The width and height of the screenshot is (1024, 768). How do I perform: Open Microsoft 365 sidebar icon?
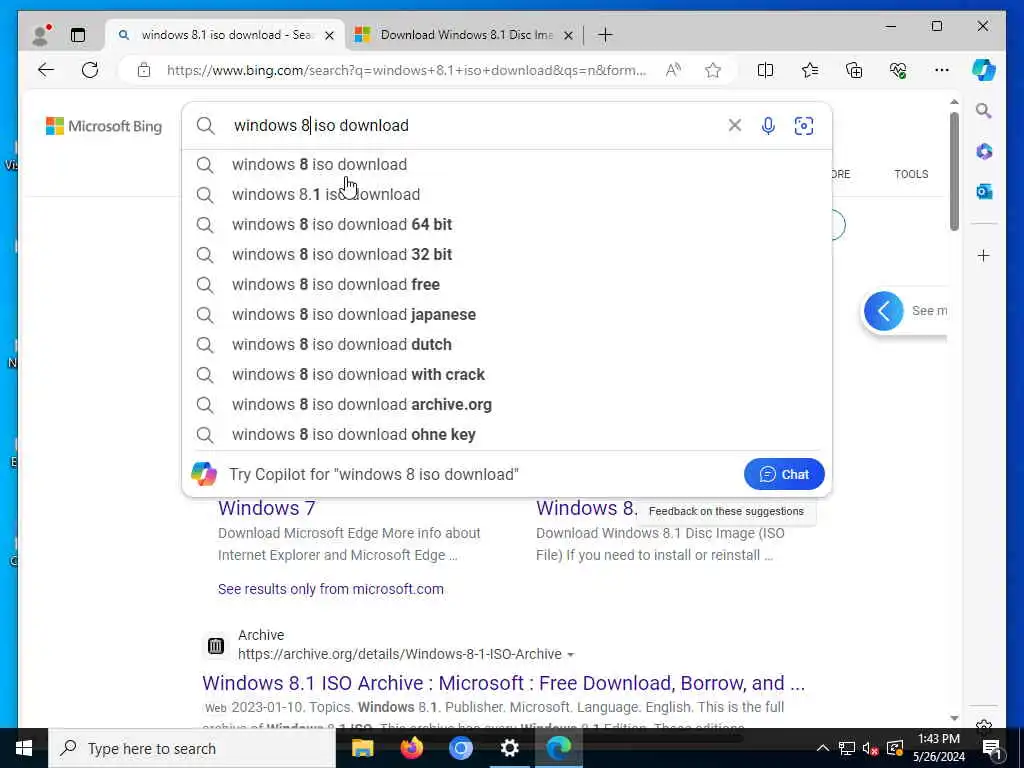point(984,152)
